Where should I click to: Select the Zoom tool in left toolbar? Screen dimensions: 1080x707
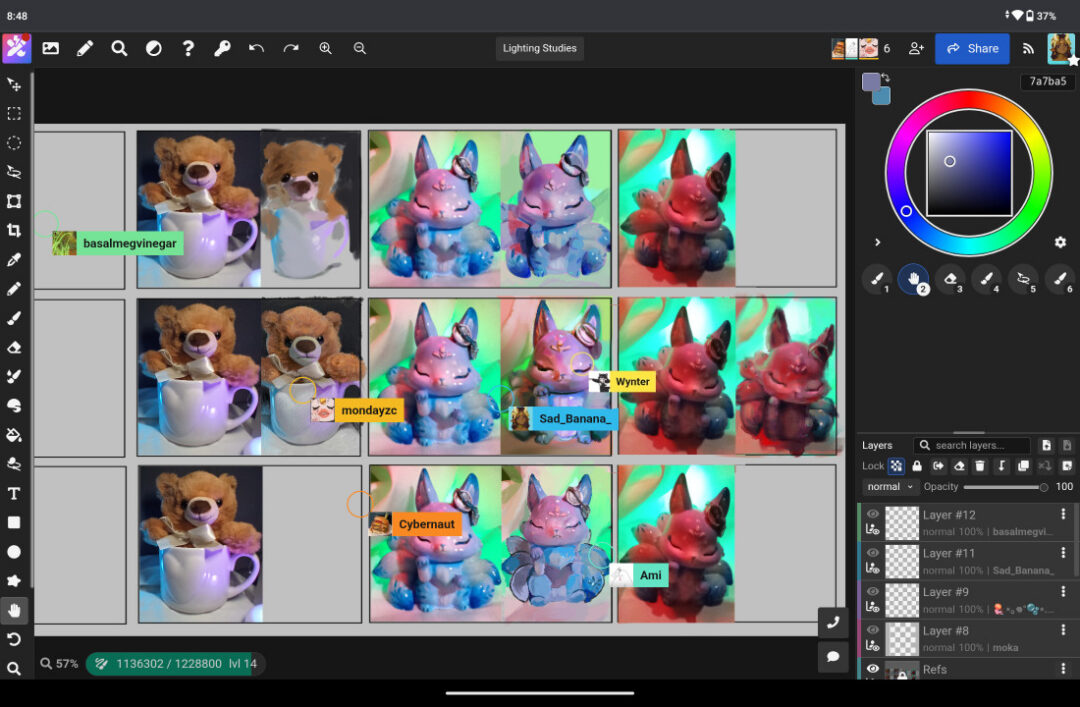point(14,668)
